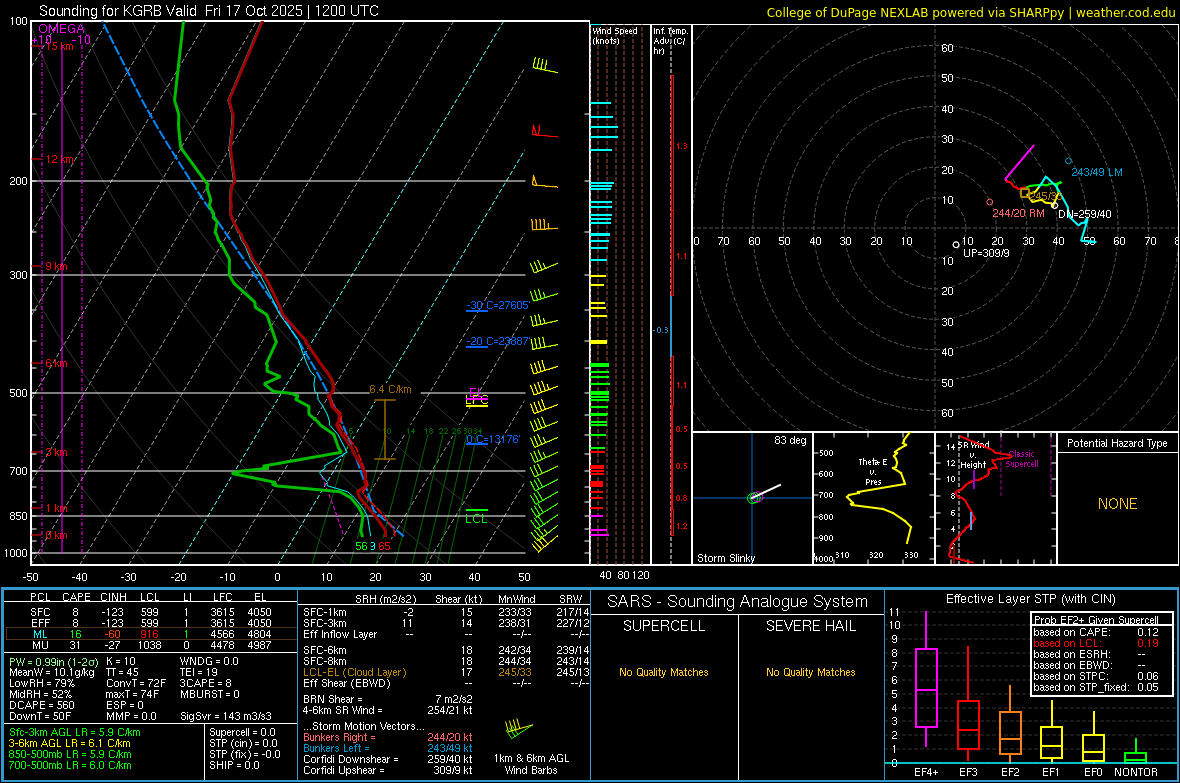The image size is (1180, 783).
Task: Click the 83 deg slinky tilt value
Action: 790,440
